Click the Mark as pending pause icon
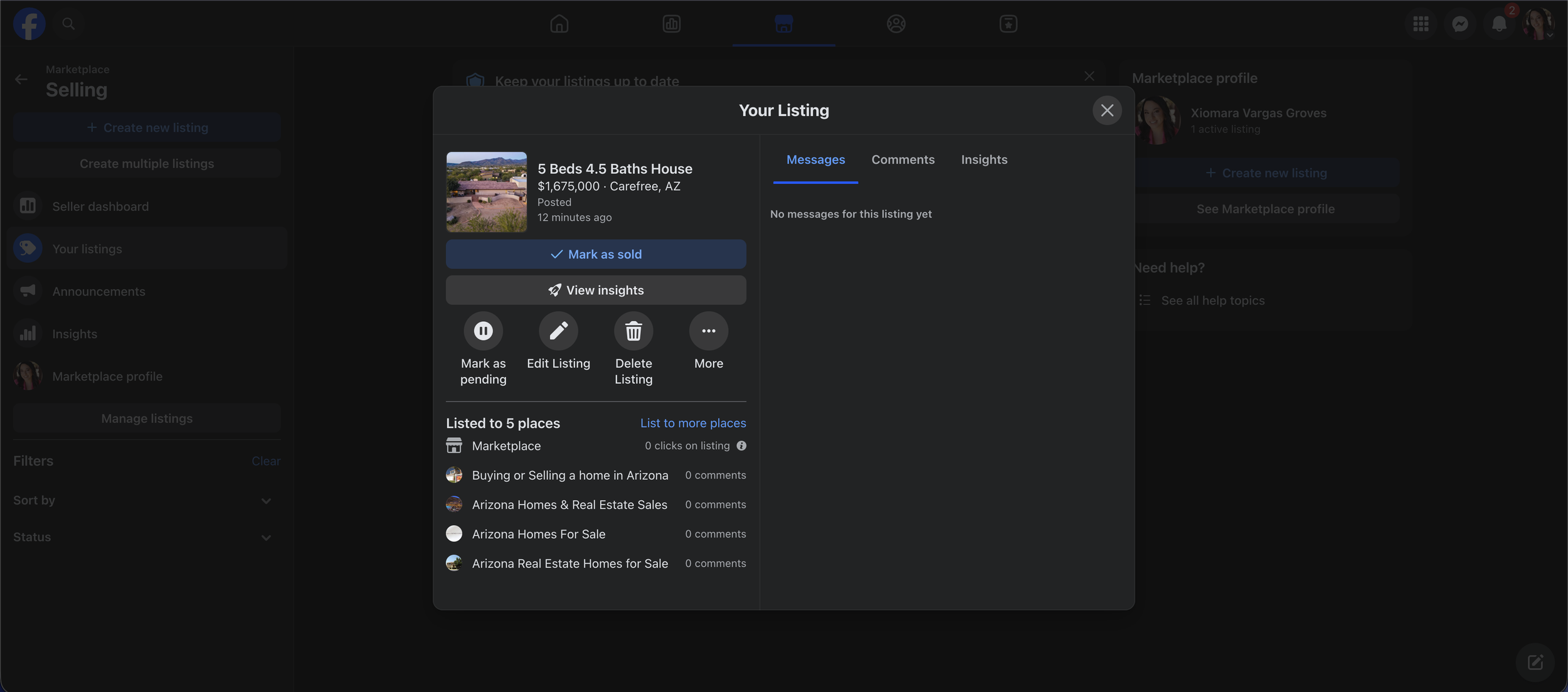Viewport: 1568px width, 692px height. 483,331
